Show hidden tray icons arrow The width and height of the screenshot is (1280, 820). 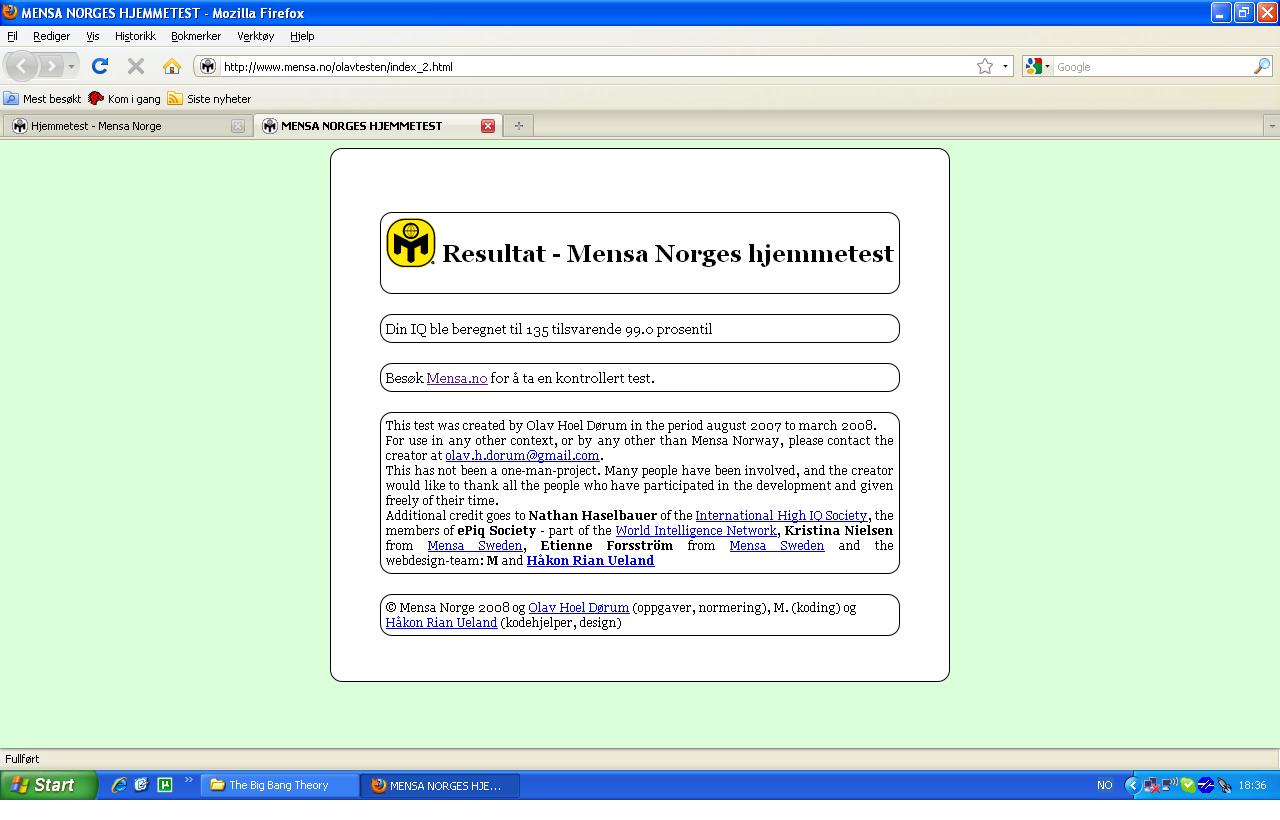(1132, 785)
